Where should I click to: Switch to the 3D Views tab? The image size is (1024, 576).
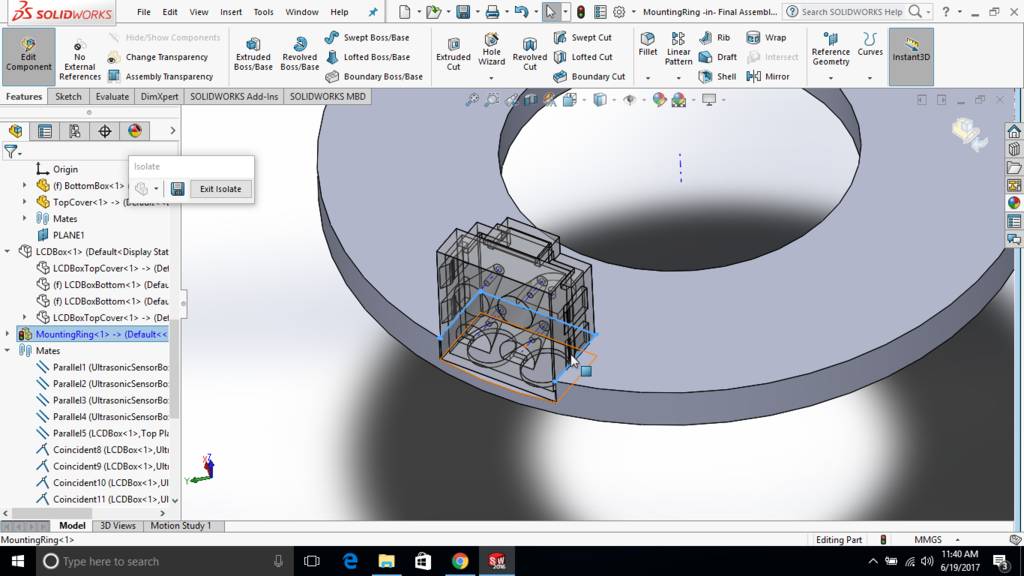pyautogui.click(x=118, y=526)
